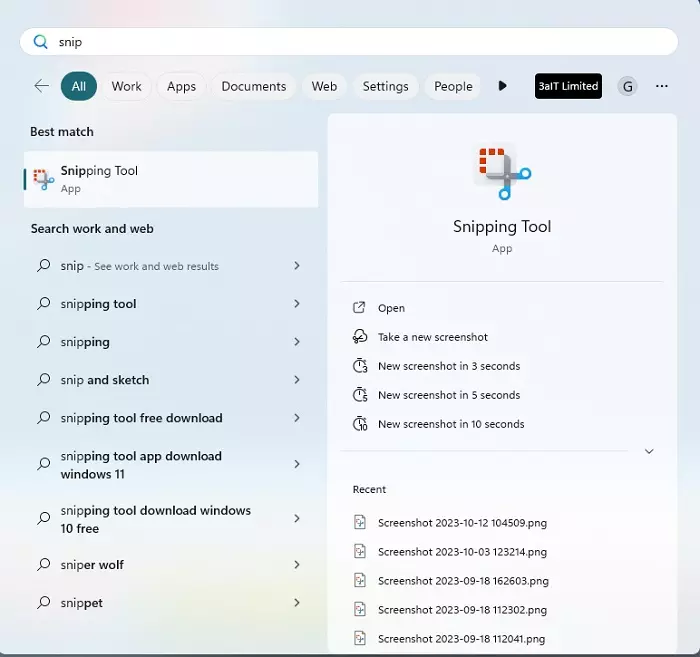Select Snipping Tool App best match result
This screenshot has width=700, height=657.
[171, 179]
